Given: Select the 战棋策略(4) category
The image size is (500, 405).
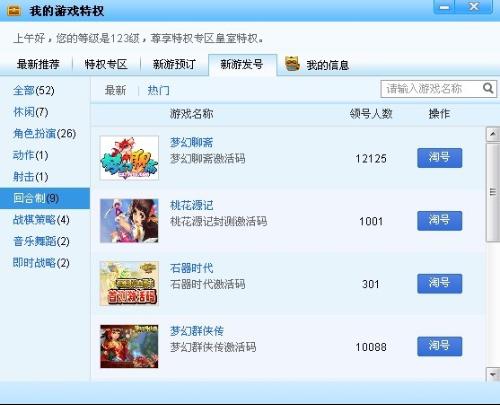Looking at the screenshot, I should pyautogui.click(x=41, y=220).
